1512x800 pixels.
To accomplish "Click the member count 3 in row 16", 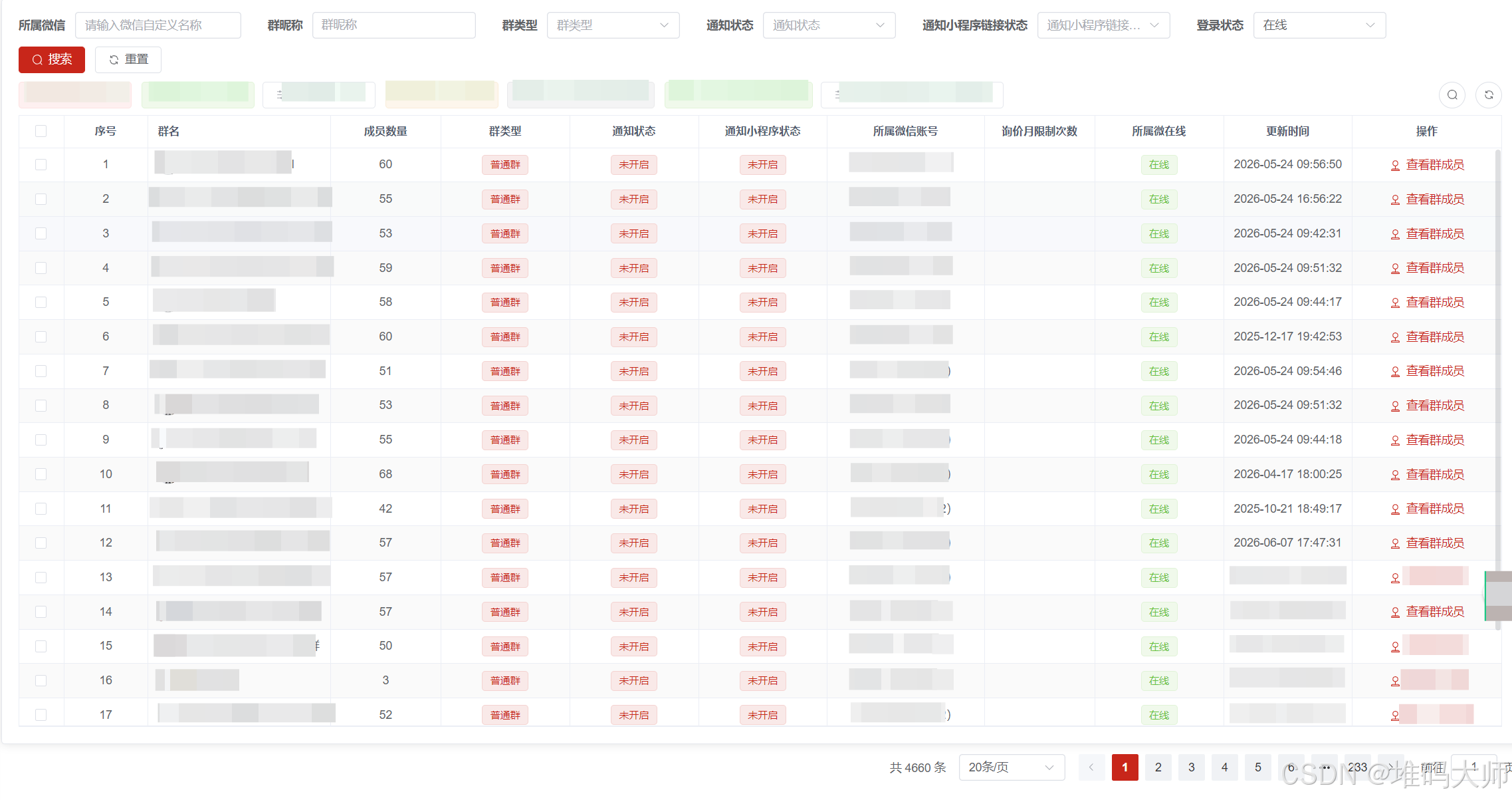I will pyautogui.click(x=385, y=680).
